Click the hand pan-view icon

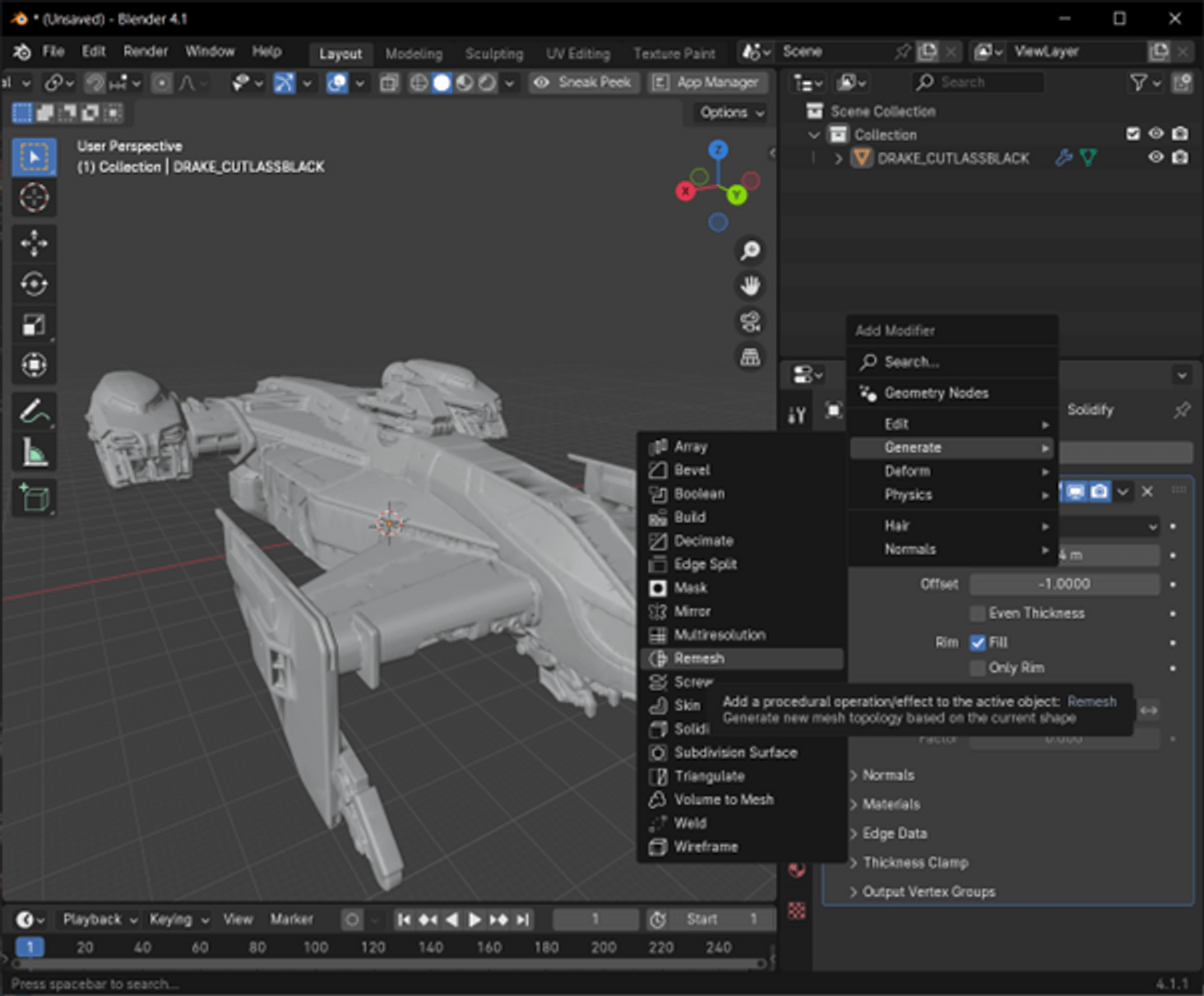click(x=749, y=286)
